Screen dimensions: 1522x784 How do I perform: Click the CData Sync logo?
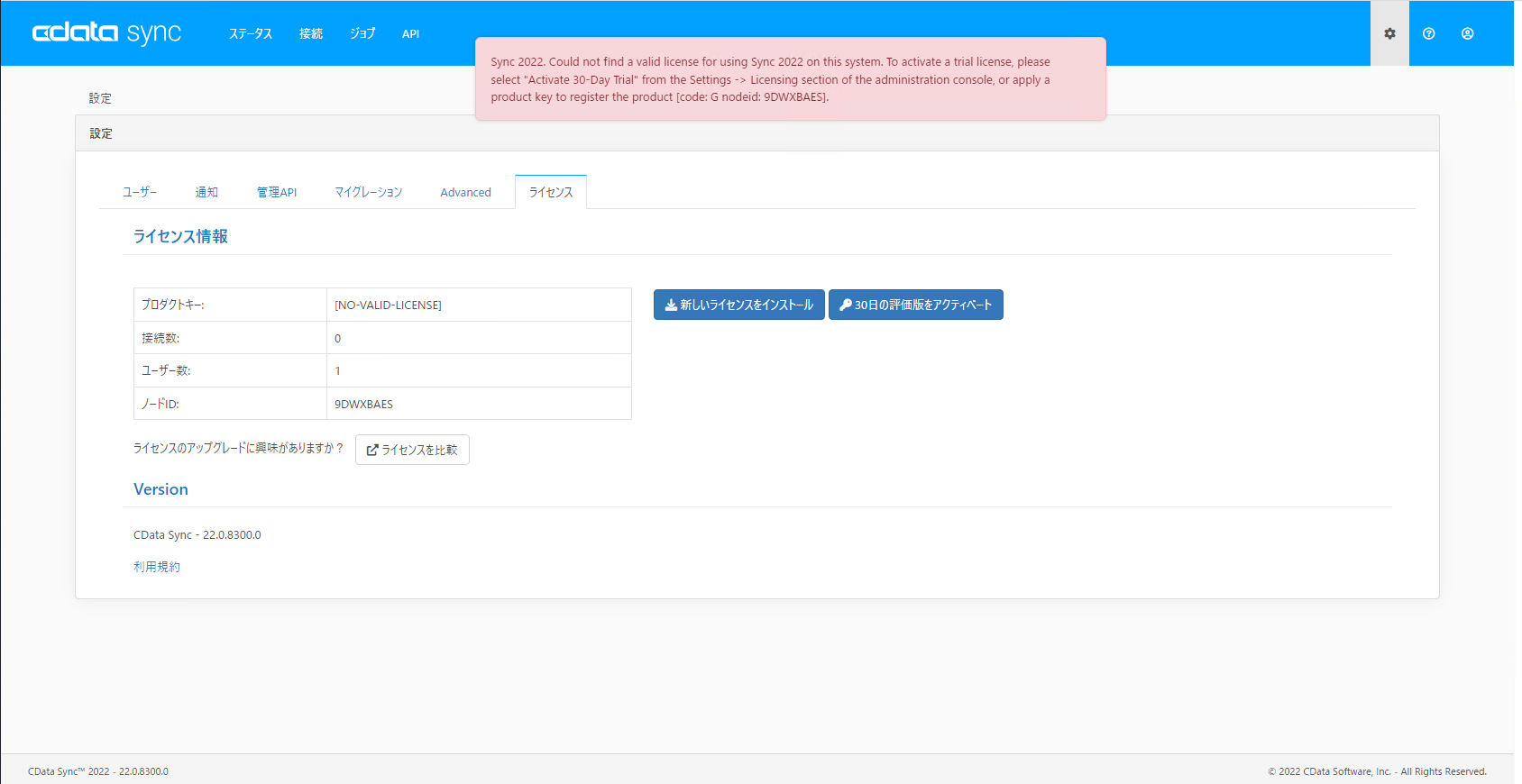[x=106, y=33]
